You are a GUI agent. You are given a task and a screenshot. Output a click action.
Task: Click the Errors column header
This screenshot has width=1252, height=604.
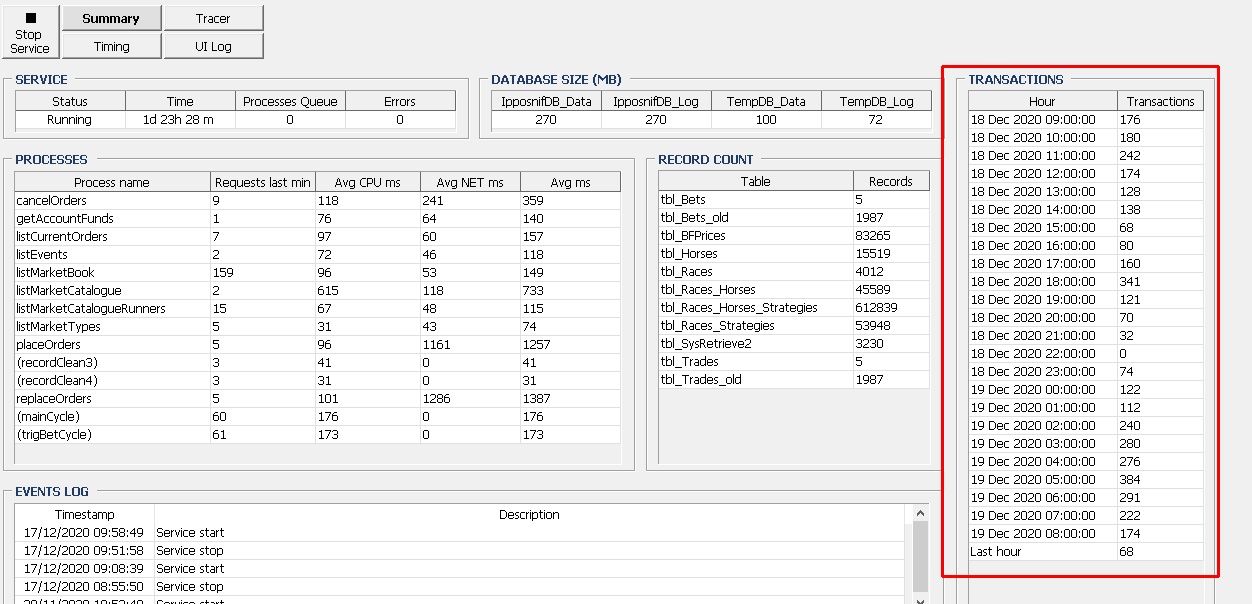(x=400, y=101)
